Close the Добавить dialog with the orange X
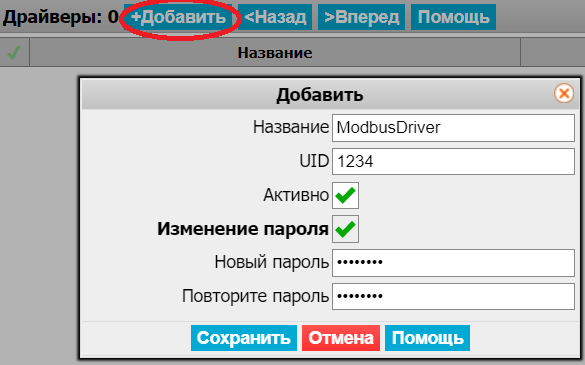This screenshot has height=365, width=585. click(x=564, y=93)
